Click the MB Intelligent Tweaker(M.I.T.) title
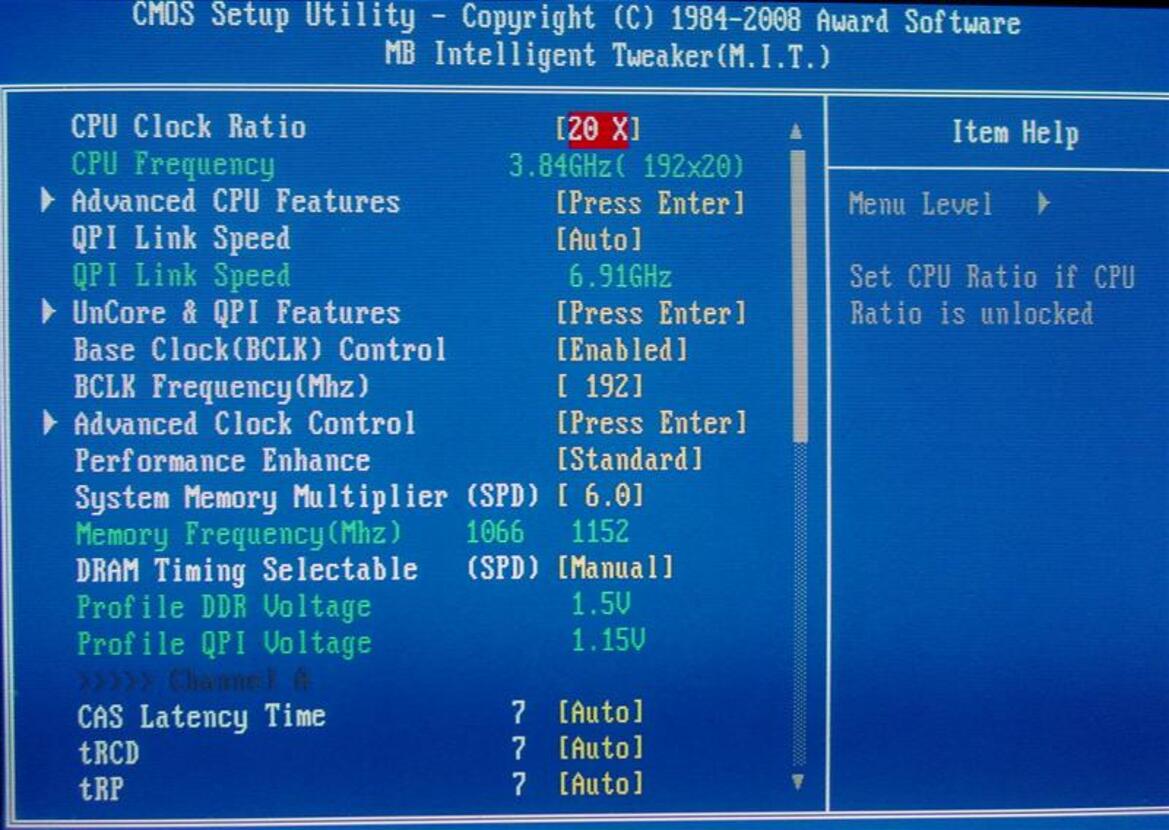This screenshot has width=1169, height=830. pos(608,56)
